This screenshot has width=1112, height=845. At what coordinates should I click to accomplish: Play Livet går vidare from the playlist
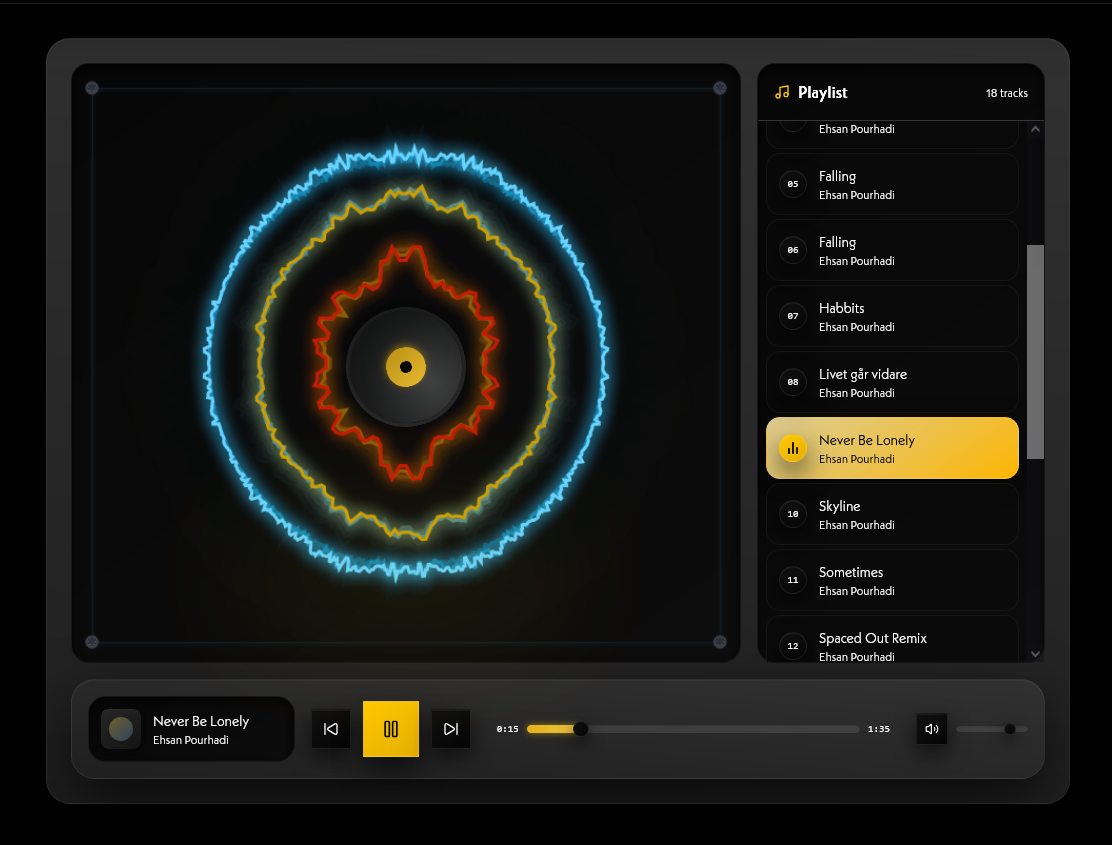(891, 382)
